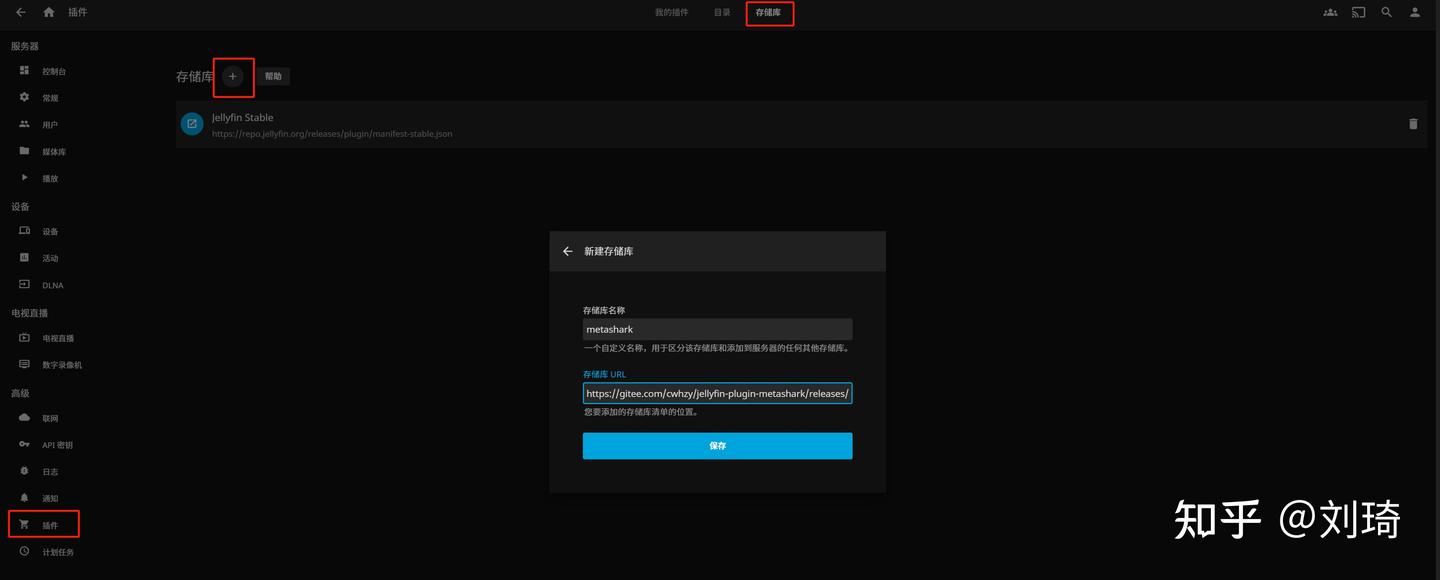The width and height of the screenshot is (1440, 580).
Task: Click the search magnifier icon
Action: [x=1386, y=12]
